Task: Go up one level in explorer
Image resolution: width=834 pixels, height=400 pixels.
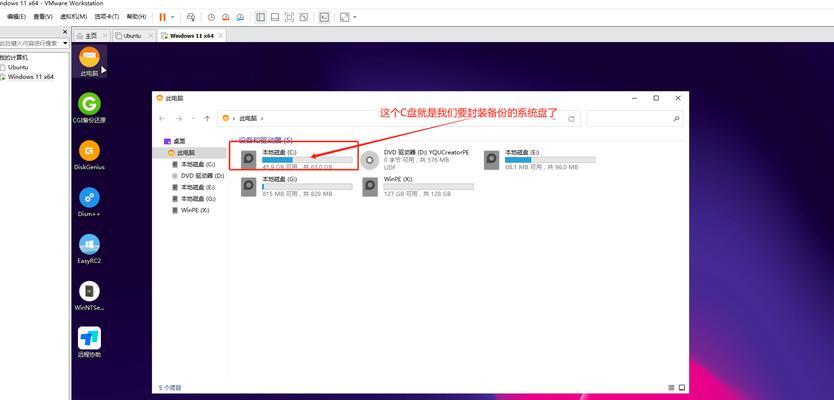Action: [207, 119]
